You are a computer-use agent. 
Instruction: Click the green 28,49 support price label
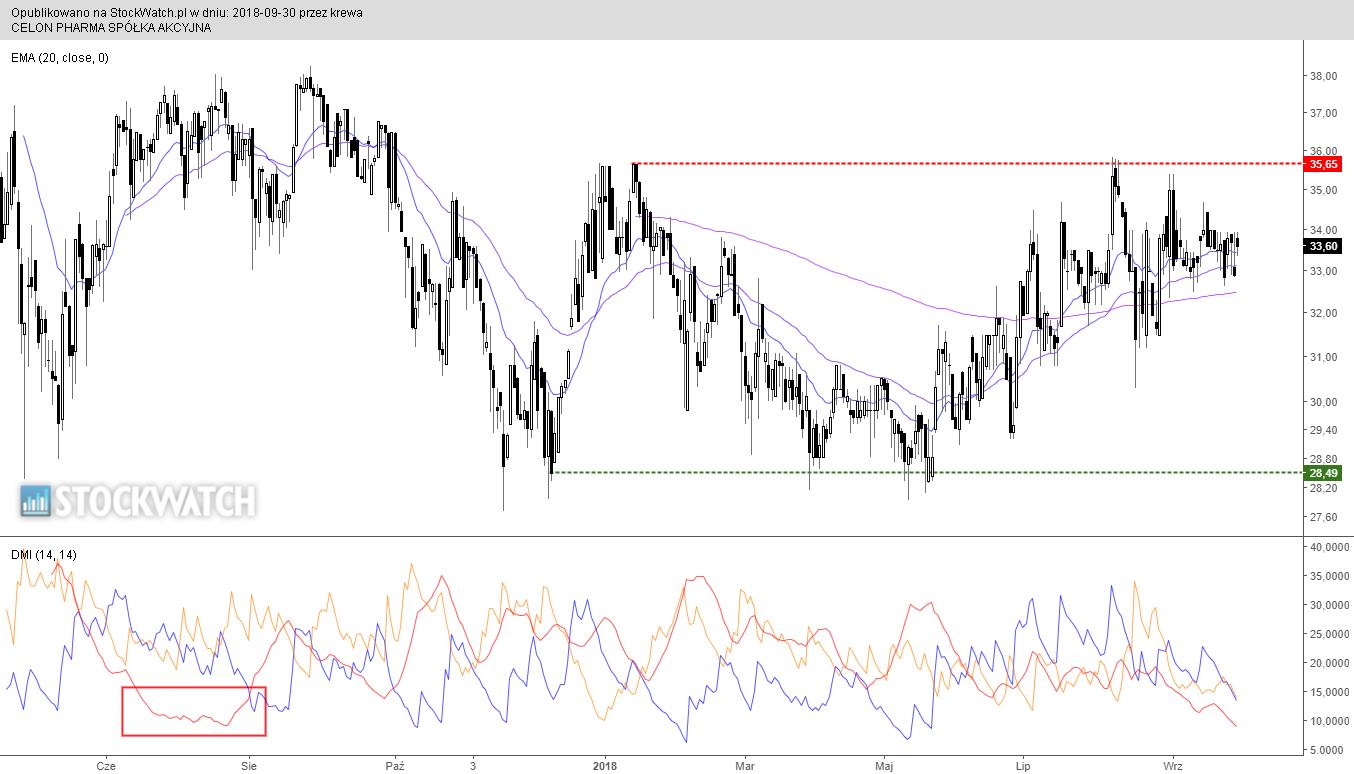1323,472
